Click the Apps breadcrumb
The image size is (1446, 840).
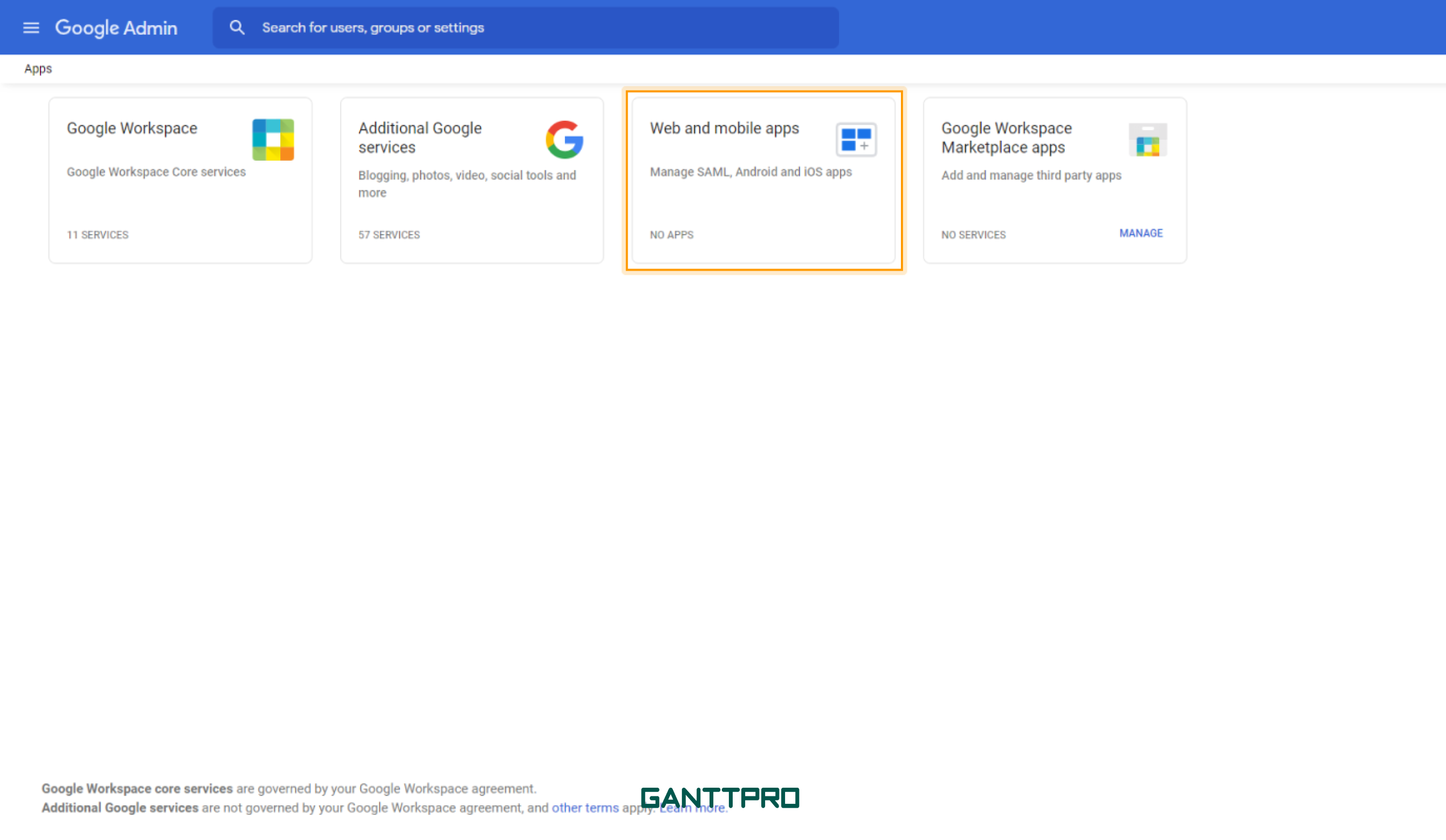38,68
